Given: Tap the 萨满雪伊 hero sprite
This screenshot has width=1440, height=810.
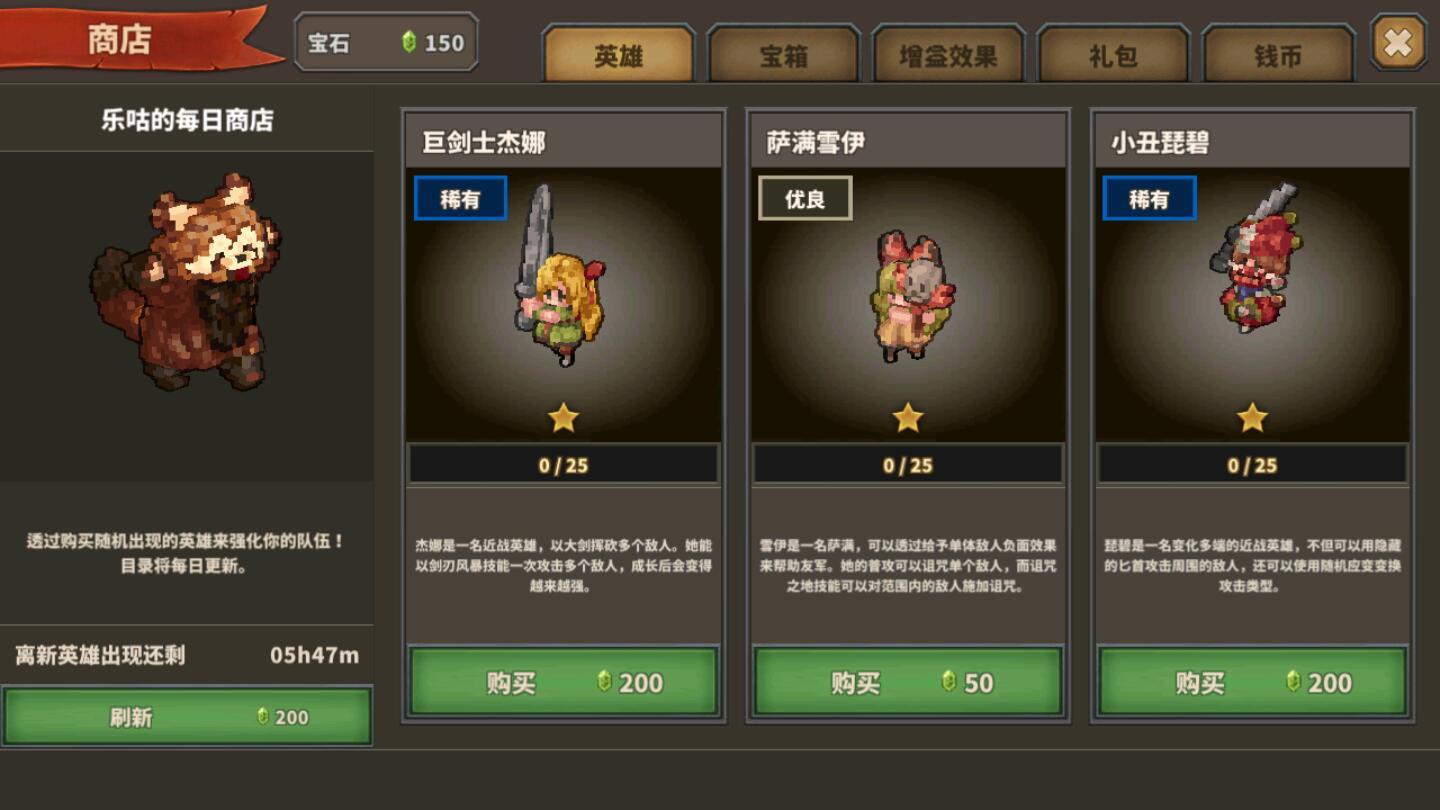Looking at the screenshot, I should pos(911,295).
